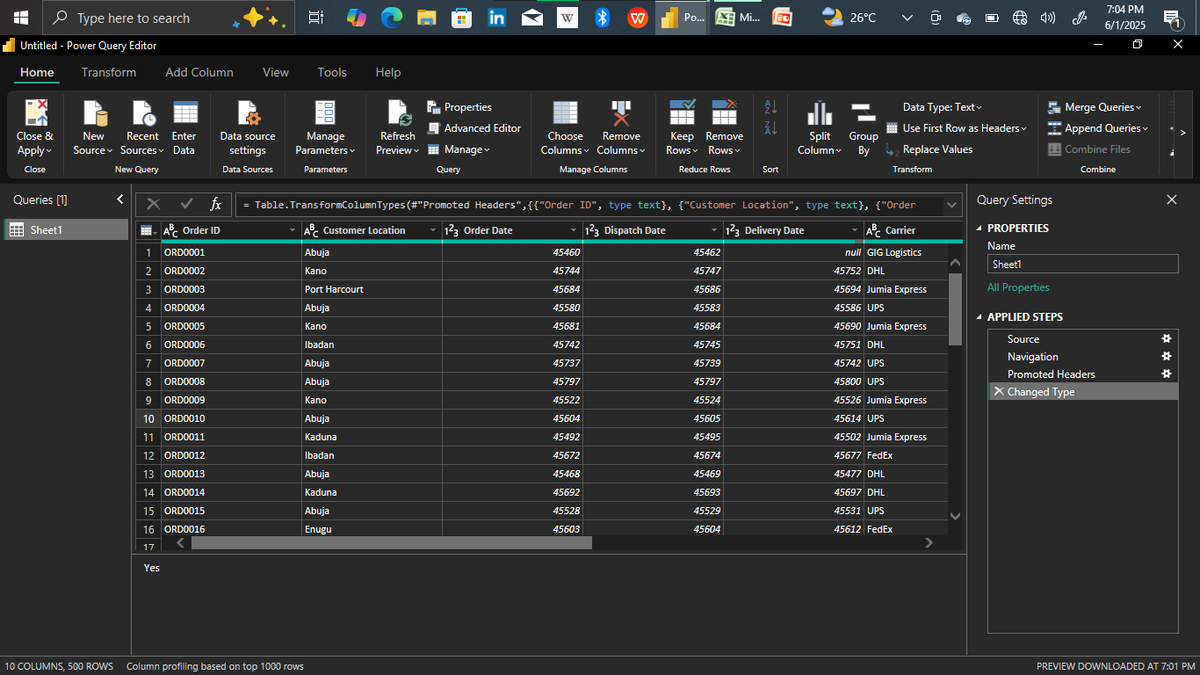
Task: Open the Customer Location filter dropdown
Action: (x=432, y=230)
